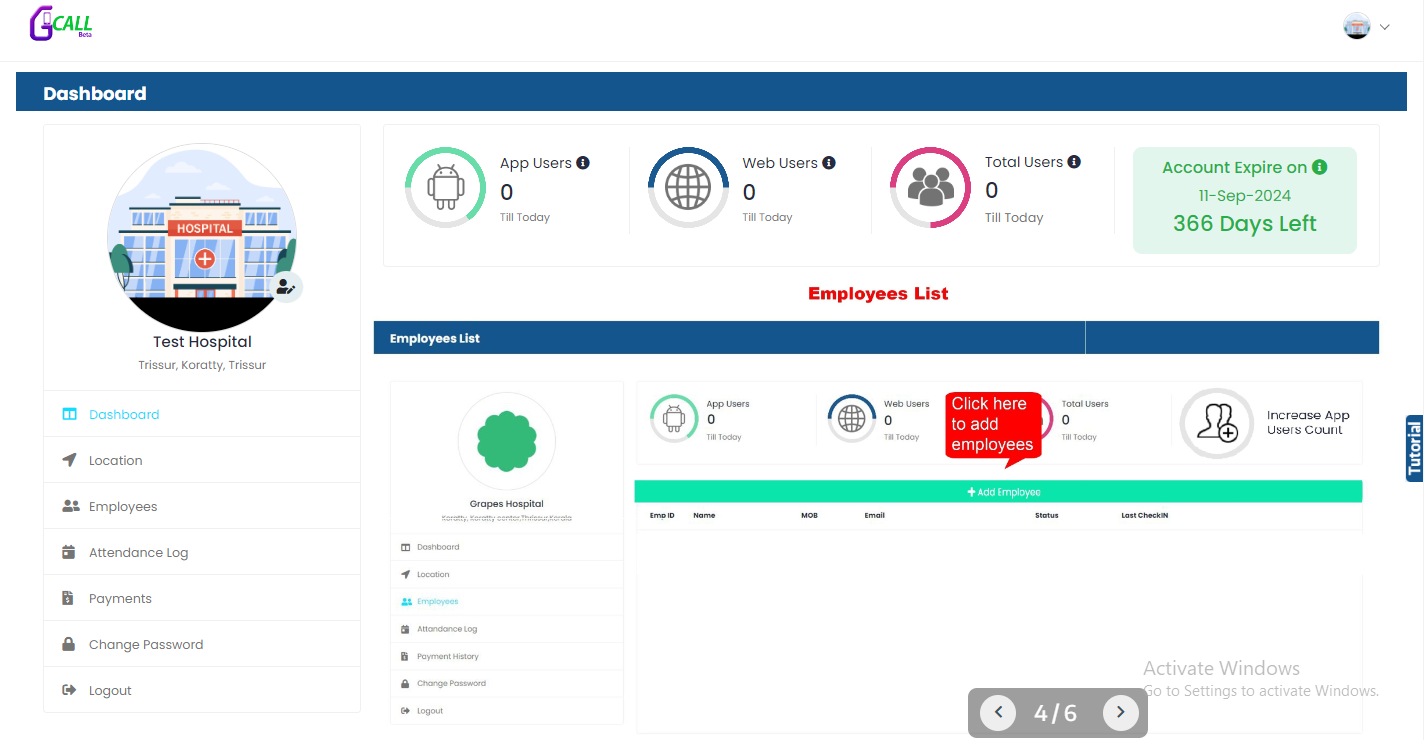Click the Change Password lock icon

coord(69,644)
